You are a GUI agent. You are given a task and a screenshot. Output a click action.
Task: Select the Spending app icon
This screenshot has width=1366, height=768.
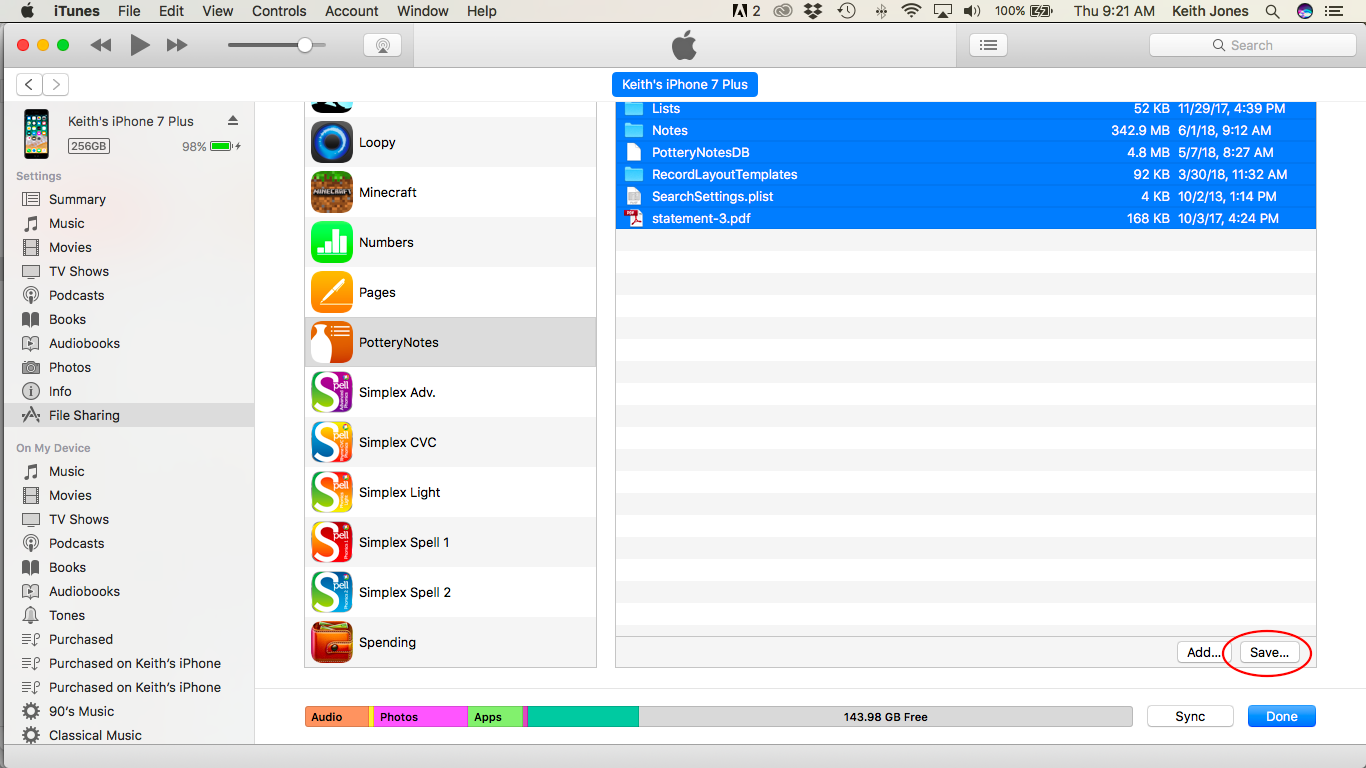(x=332, y=642)
